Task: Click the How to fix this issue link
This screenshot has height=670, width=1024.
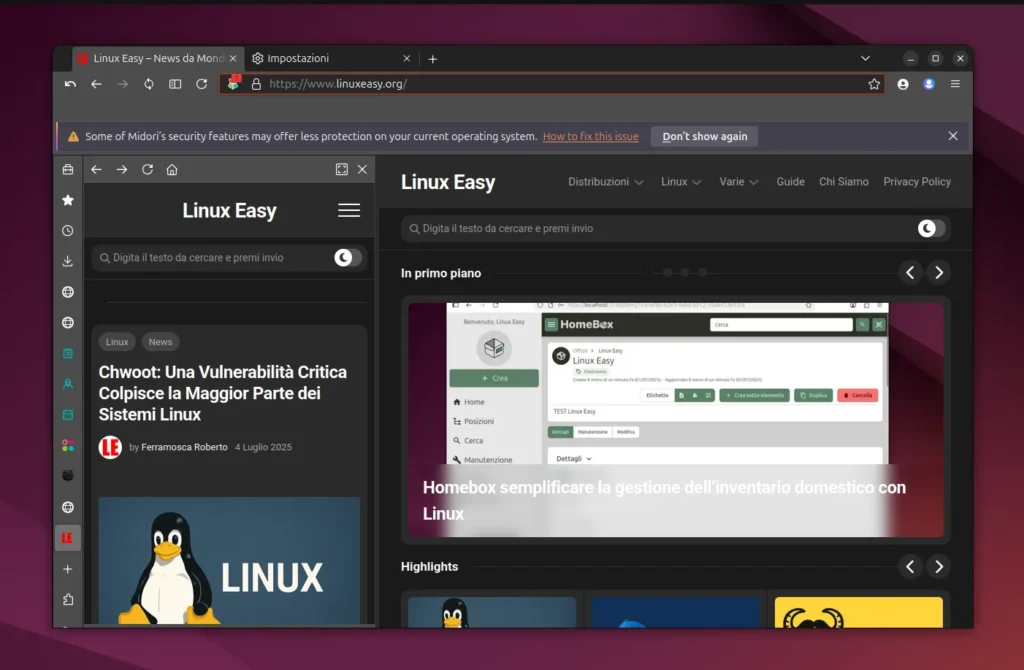Action: tap(590, 136)
